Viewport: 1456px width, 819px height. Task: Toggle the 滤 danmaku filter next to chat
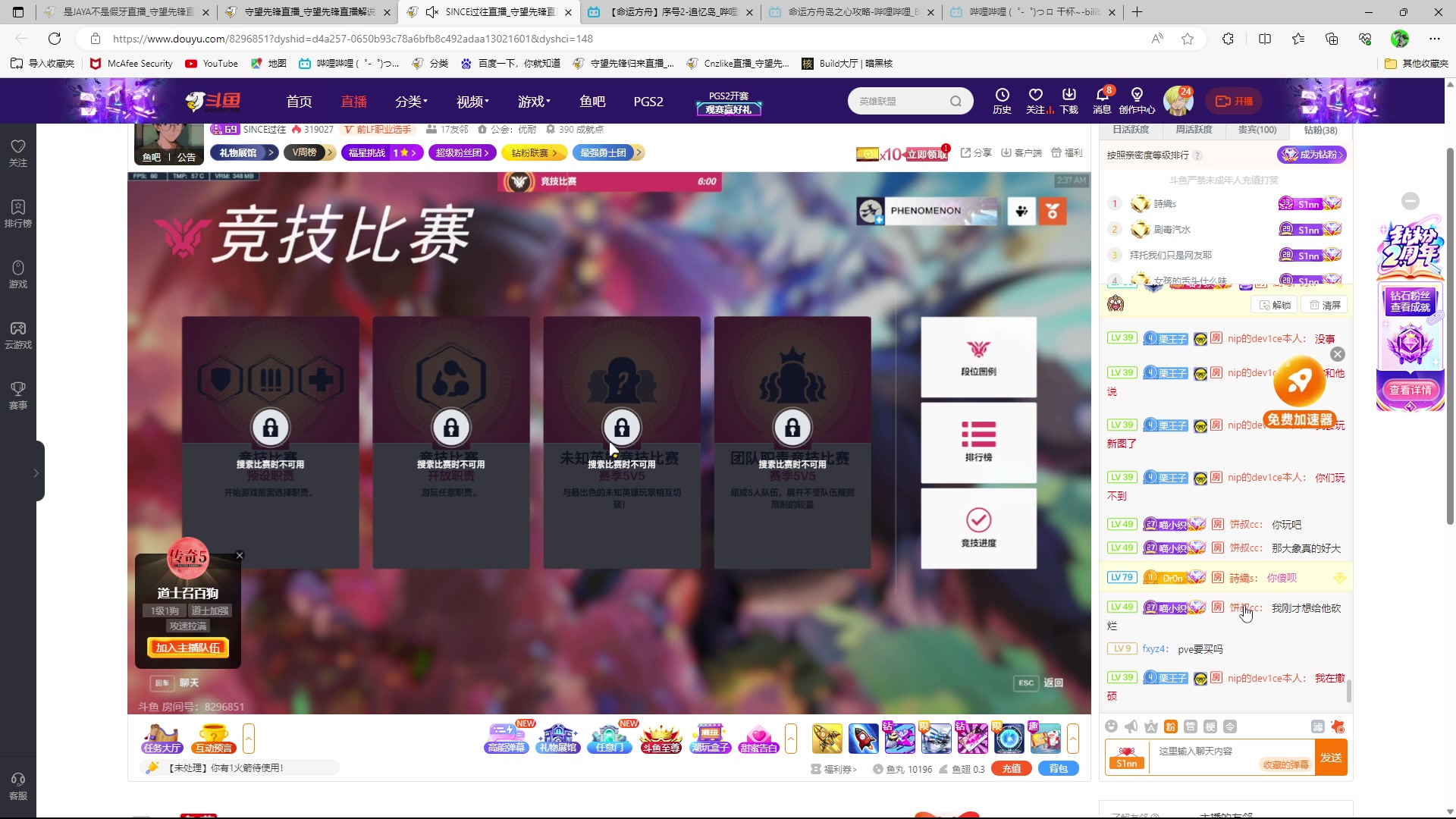click(x=1317, y=726)
